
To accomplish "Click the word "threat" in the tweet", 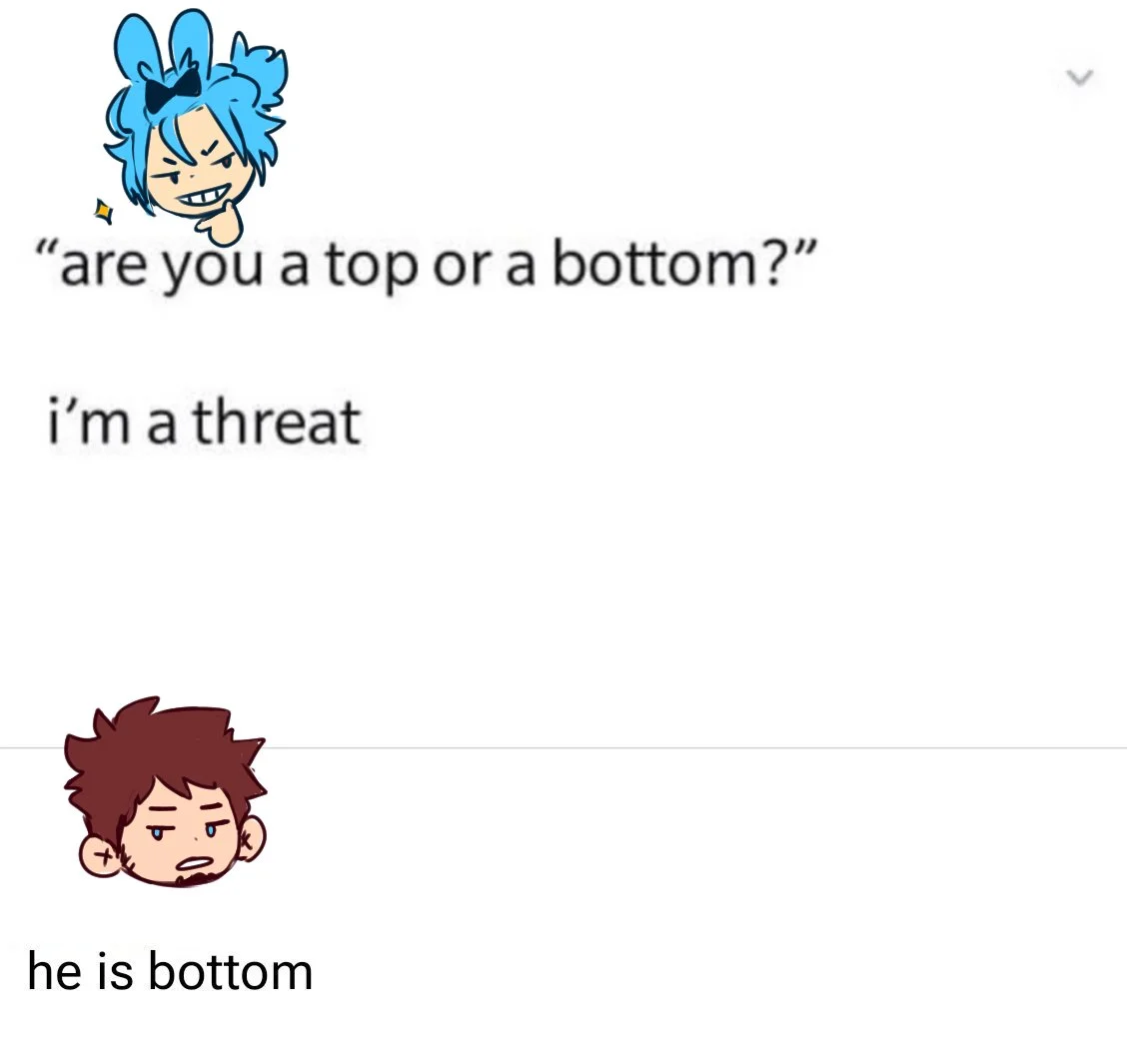I will click(278, 423).
